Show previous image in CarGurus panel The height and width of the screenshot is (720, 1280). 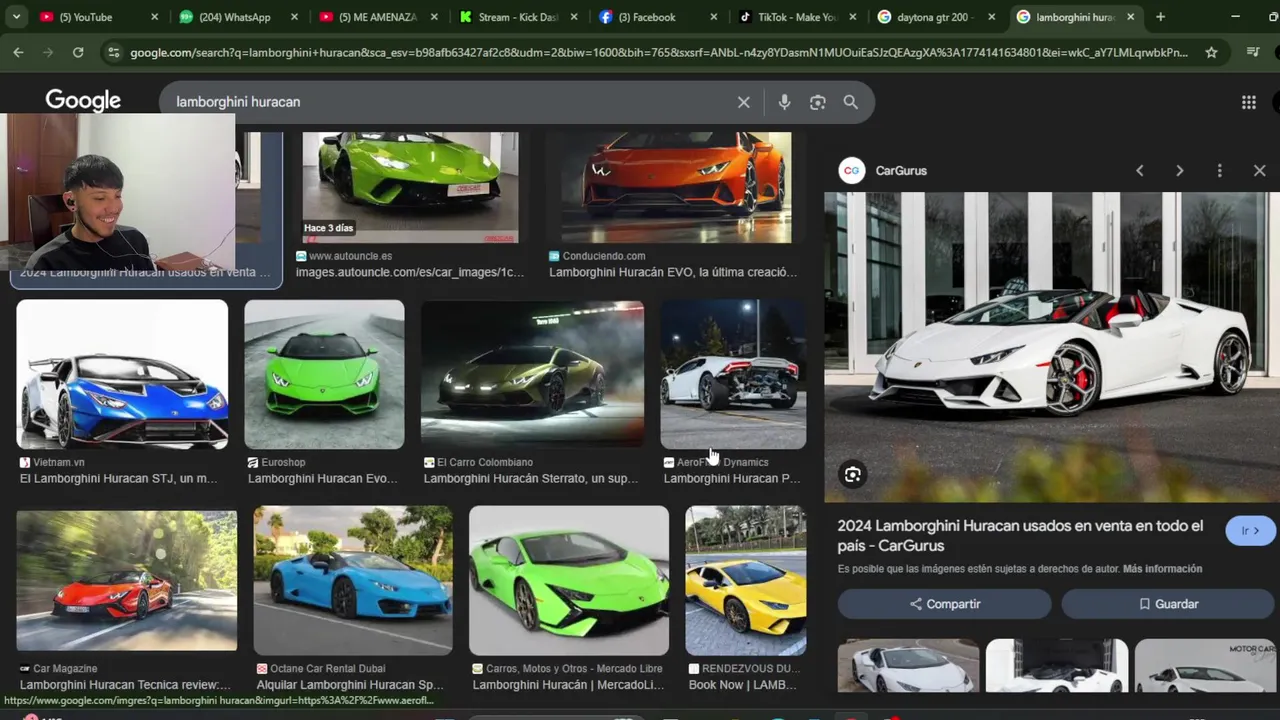(x=1139, y=171)
